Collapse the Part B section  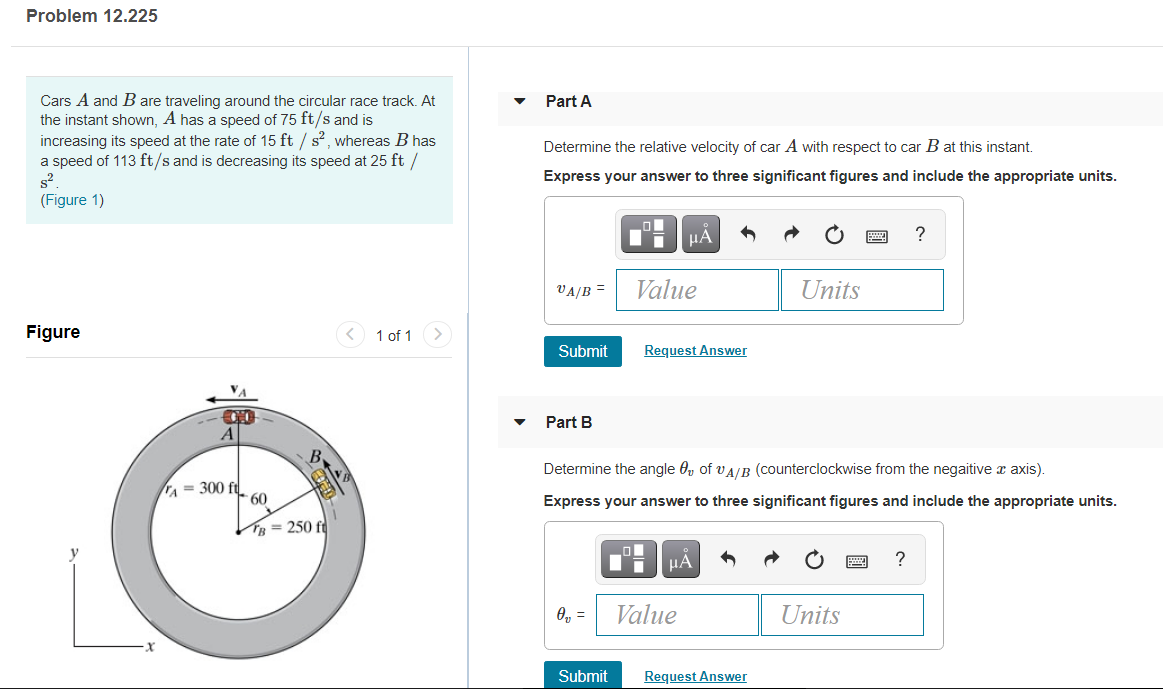[519, 422]
